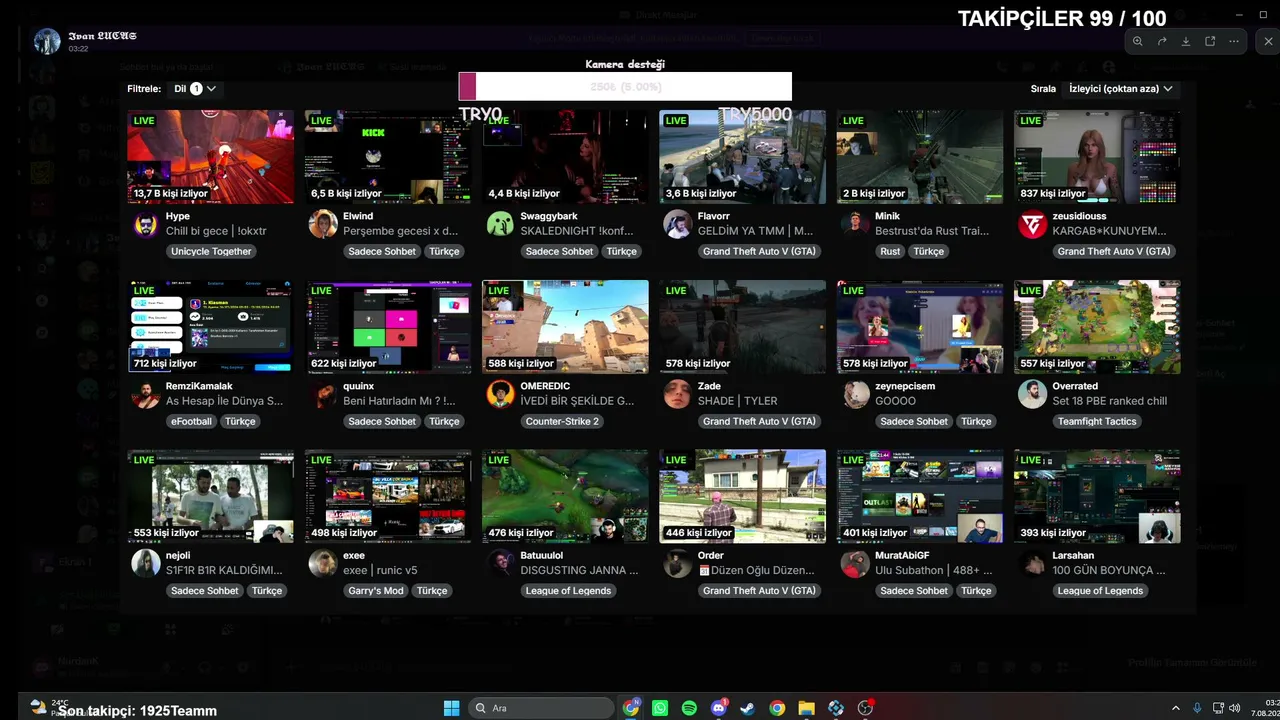Click Order's channel avatar
This screenshot has width=1280, height=720.
click(x=677, y=563)
